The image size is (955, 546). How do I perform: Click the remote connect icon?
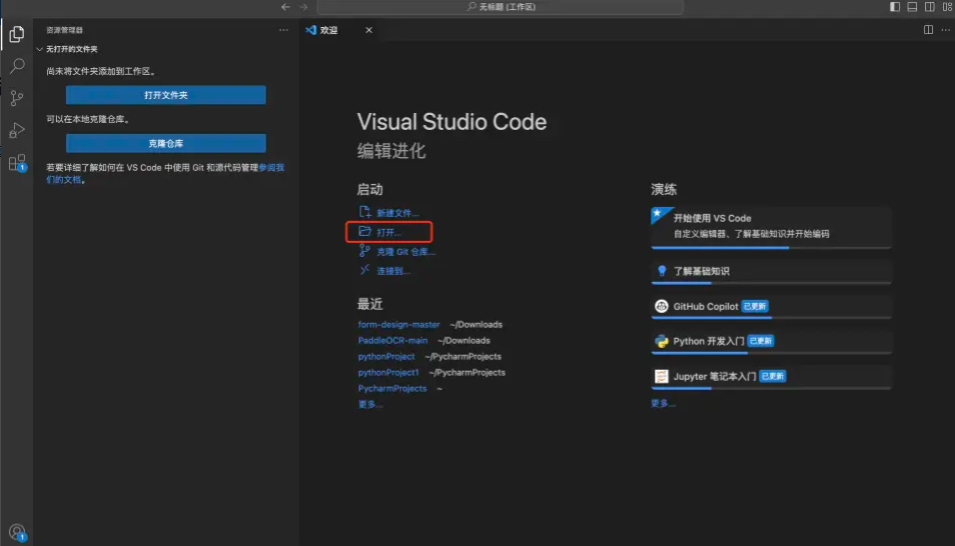click(365, 269)
